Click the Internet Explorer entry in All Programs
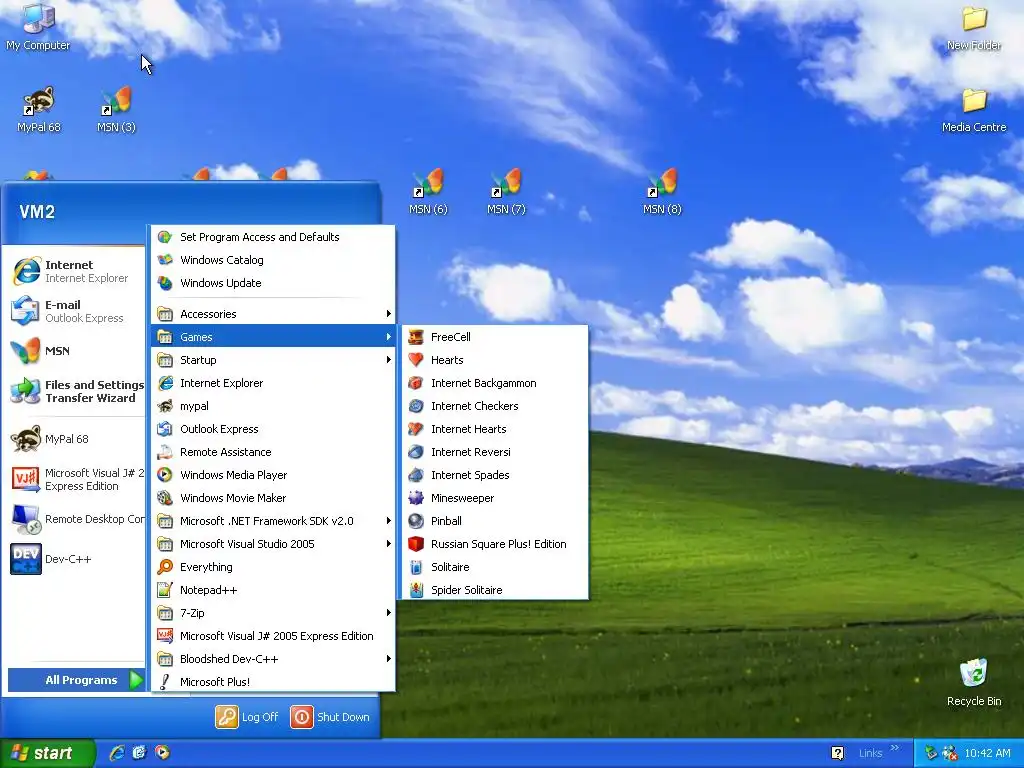Screen dimensions: 1024x768 pos(273,383)
